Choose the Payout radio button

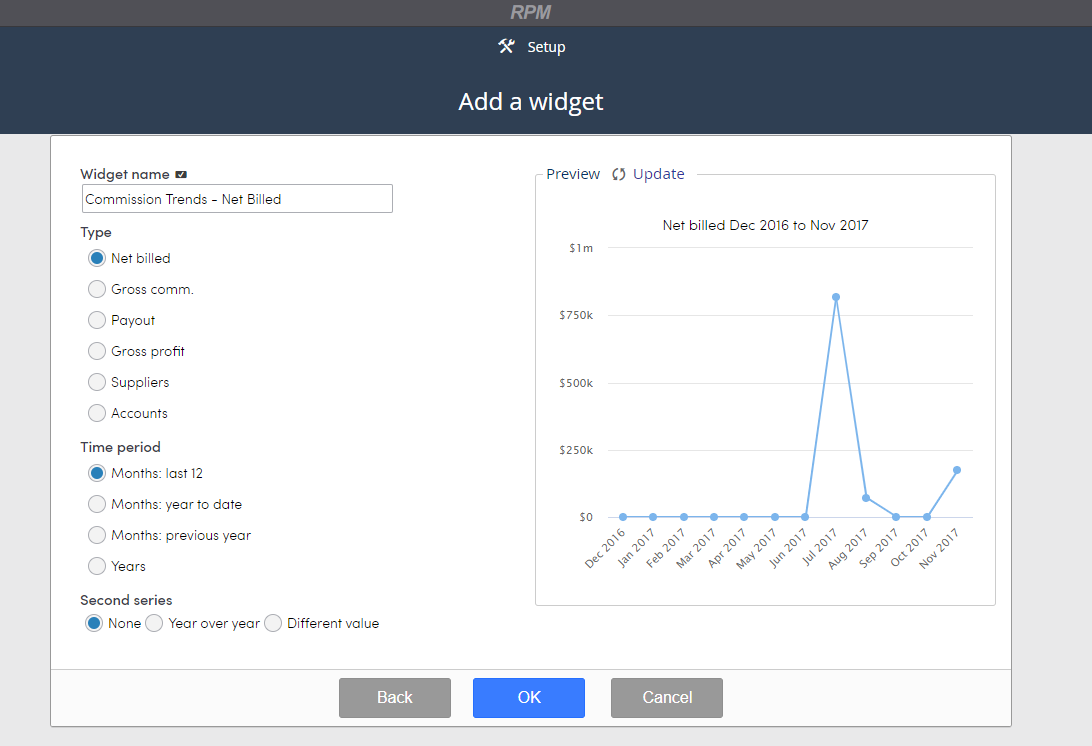coord(97,320)
